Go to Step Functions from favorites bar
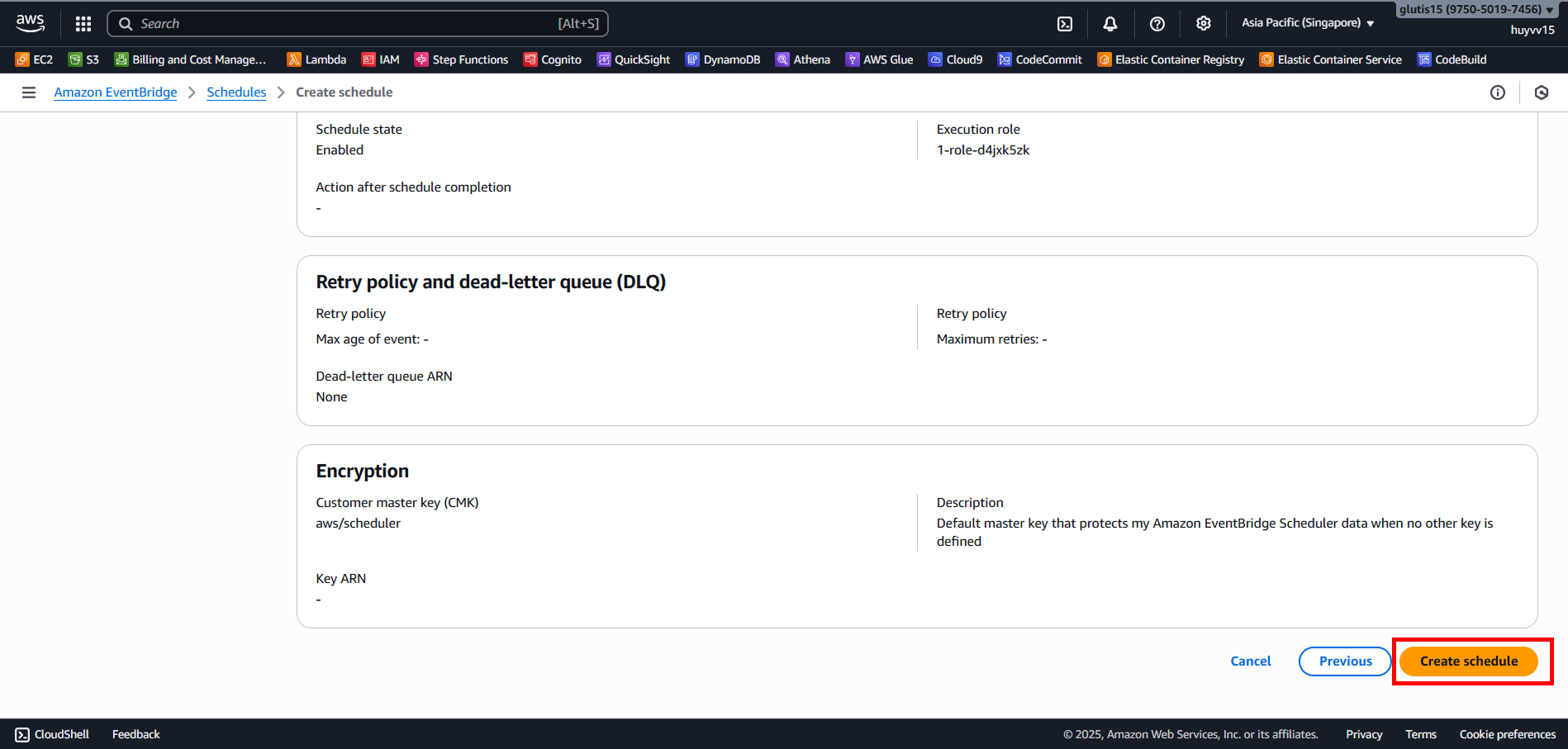1568x749 pixels. click(461, 59)
